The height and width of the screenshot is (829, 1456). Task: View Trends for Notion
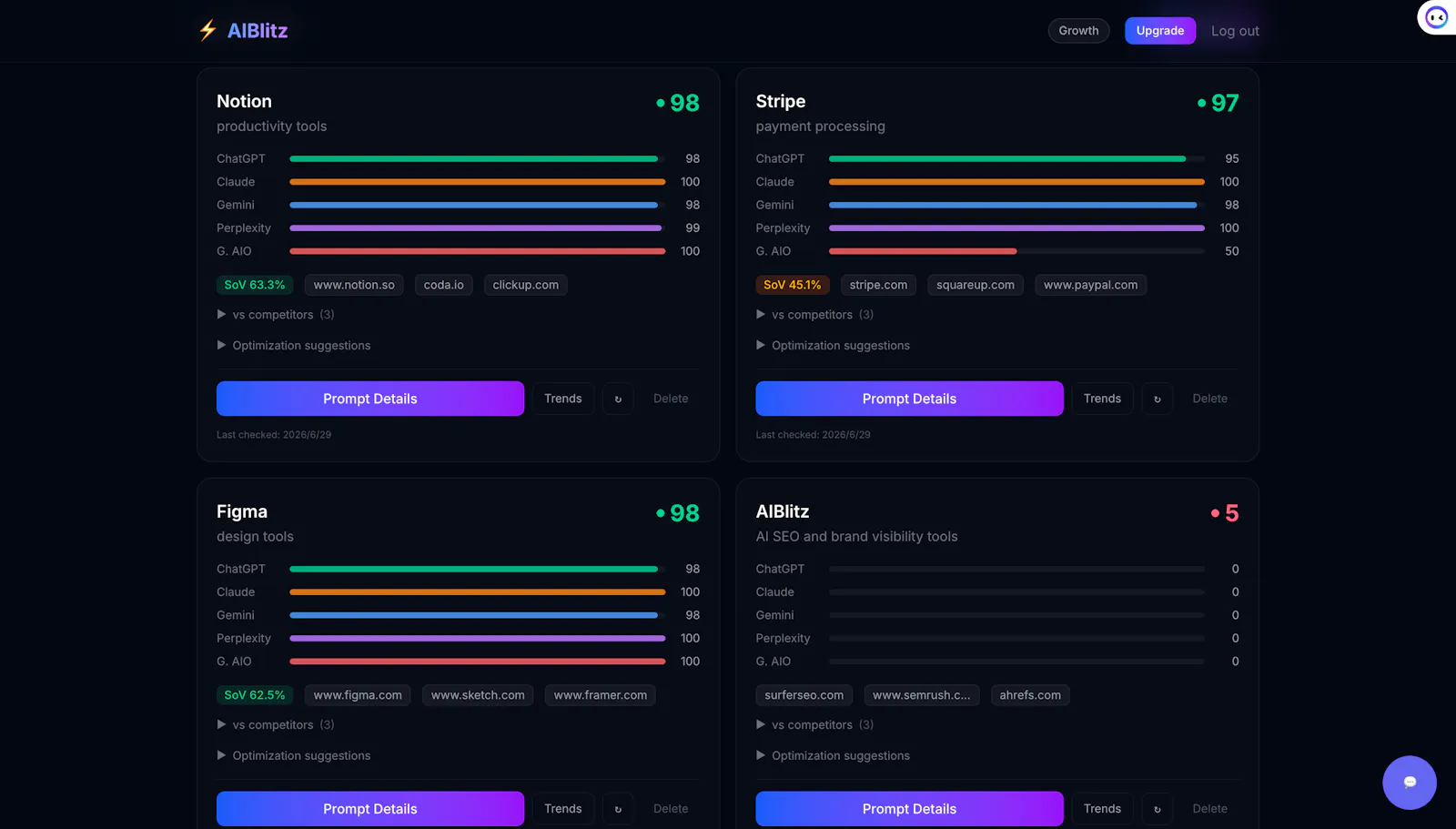(563, 399)
